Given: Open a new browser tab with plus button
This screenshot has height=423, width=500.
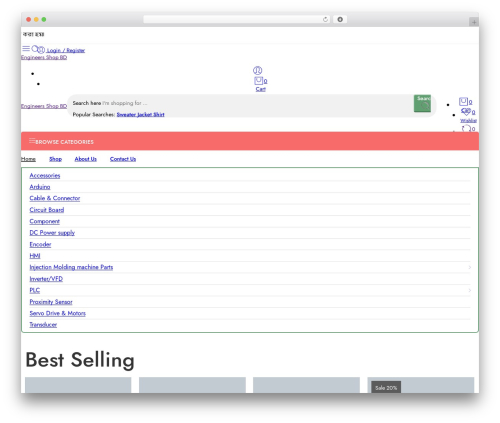Looking at the screenshot, I should click(x=474, y=22).
